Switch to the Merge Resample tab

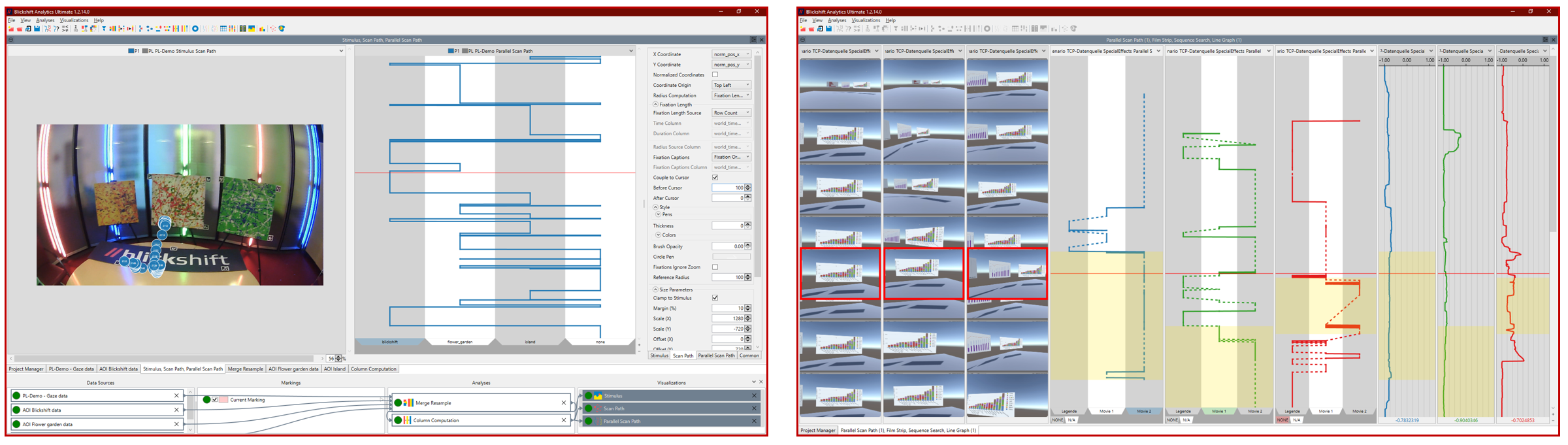[x=245, y=369]
